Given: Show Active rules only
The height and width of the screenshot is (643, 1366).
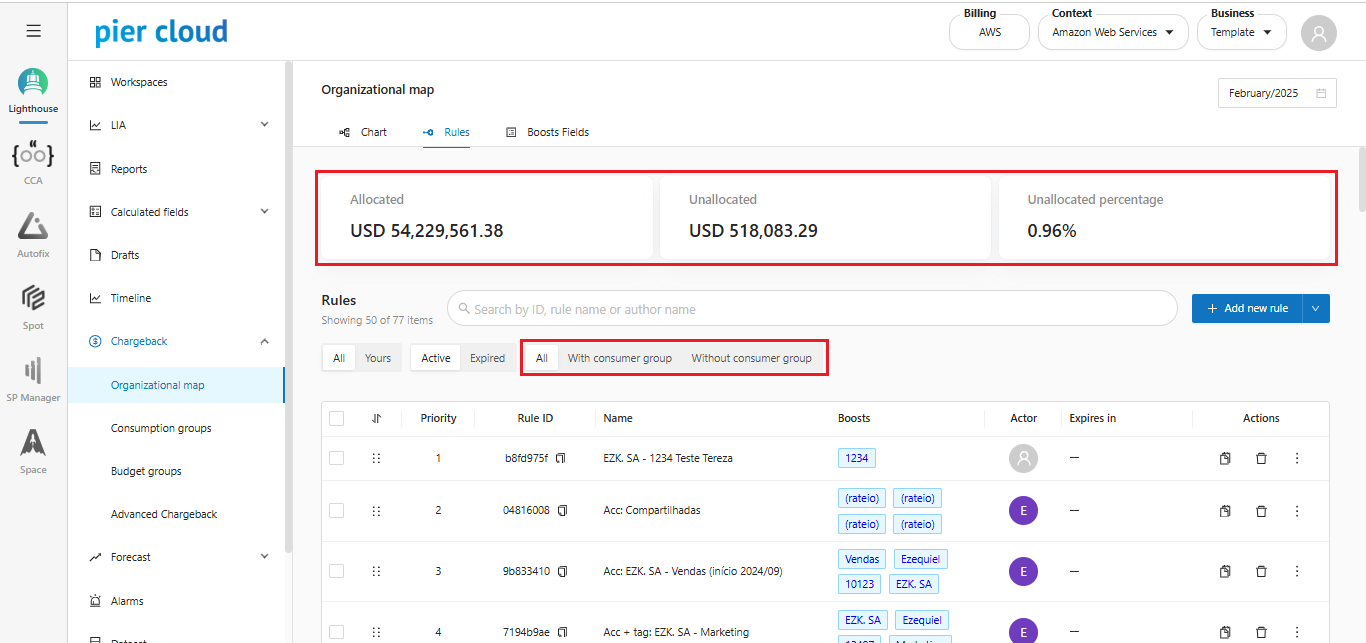Looking at the screenshot, I should pos(436,358).
